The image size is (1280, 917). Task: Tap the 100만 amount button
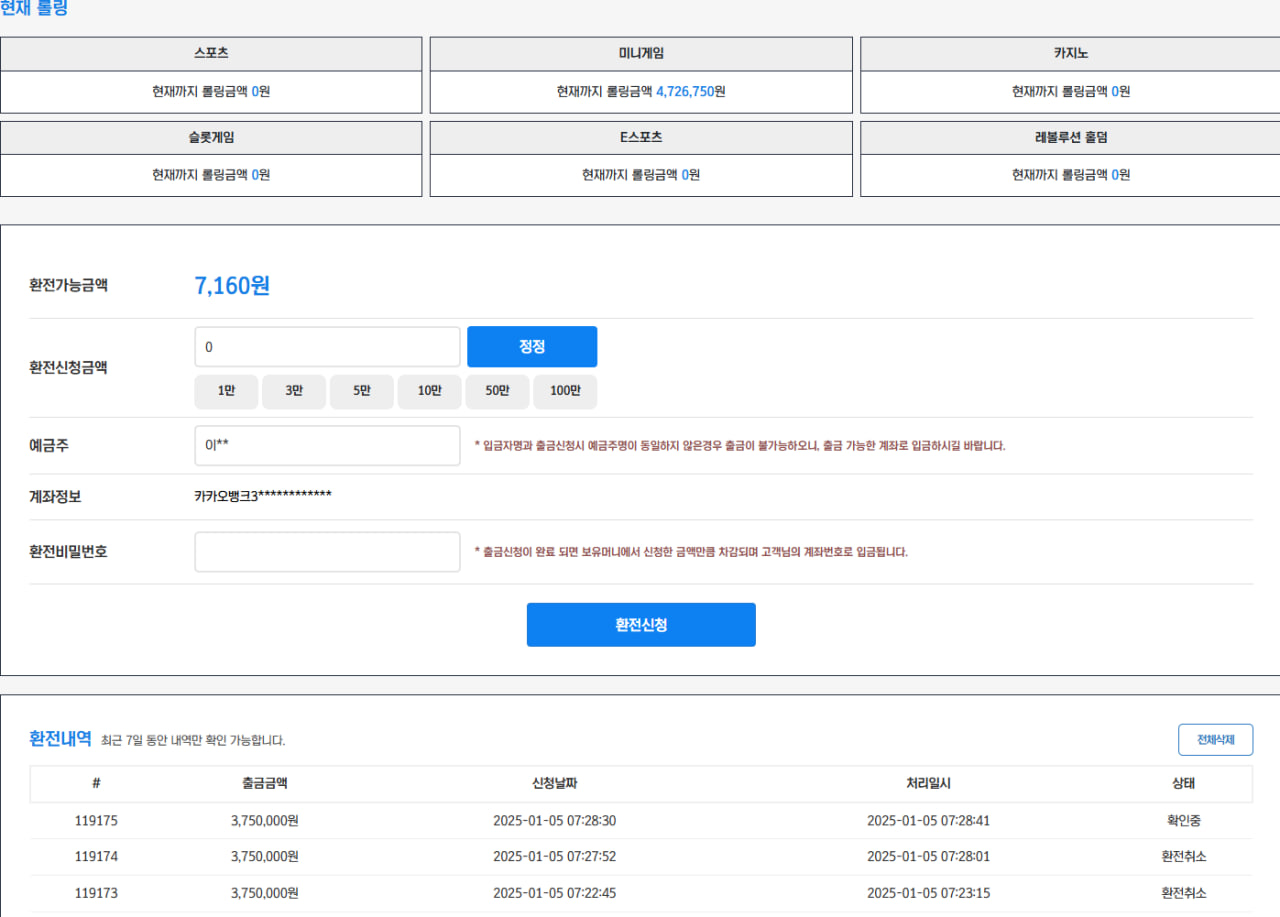pos(565,392)
